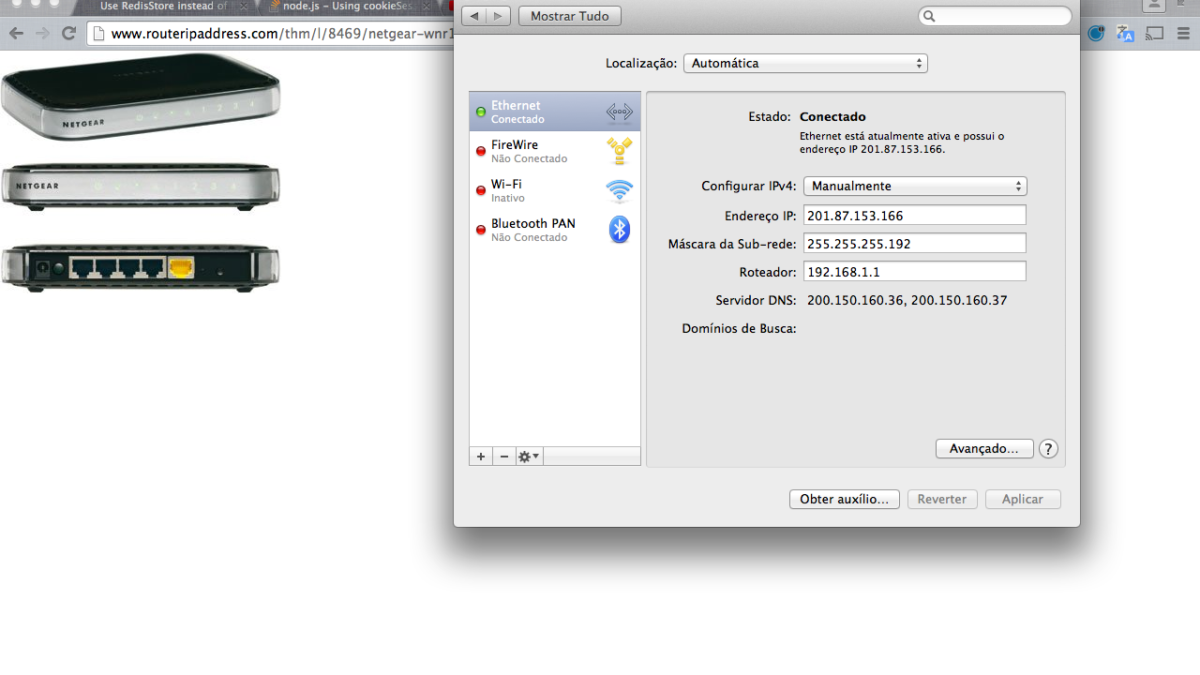This screenshot has height=675, width=1200.
Task: Click the Wi-Fi signal icon
Action: [x=620, y=191]
